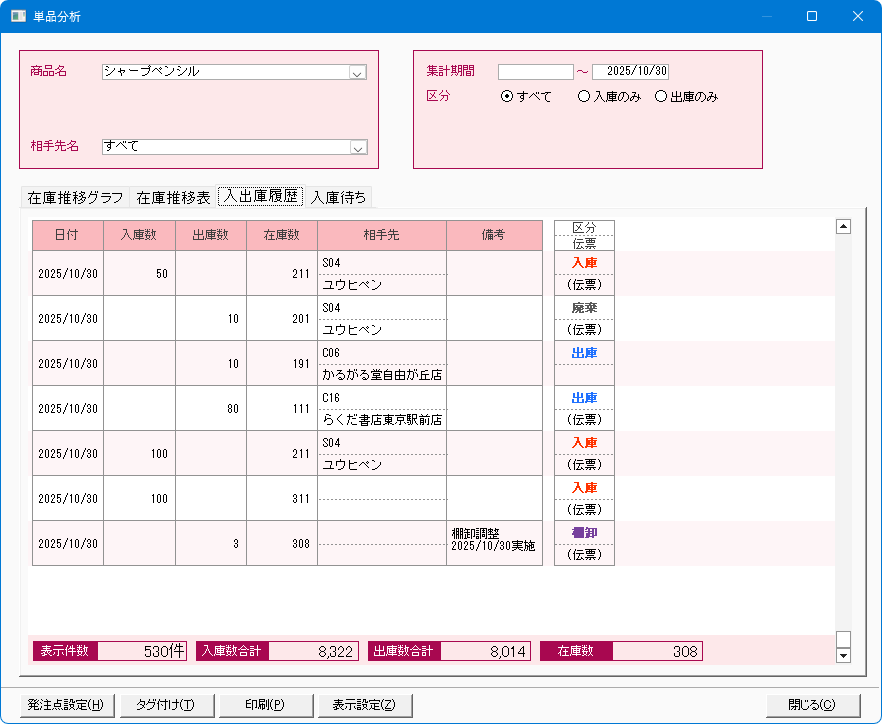Select the 入庫のみ radio option
This screenshot has width=882, height=724.
(x=584, y=97)
